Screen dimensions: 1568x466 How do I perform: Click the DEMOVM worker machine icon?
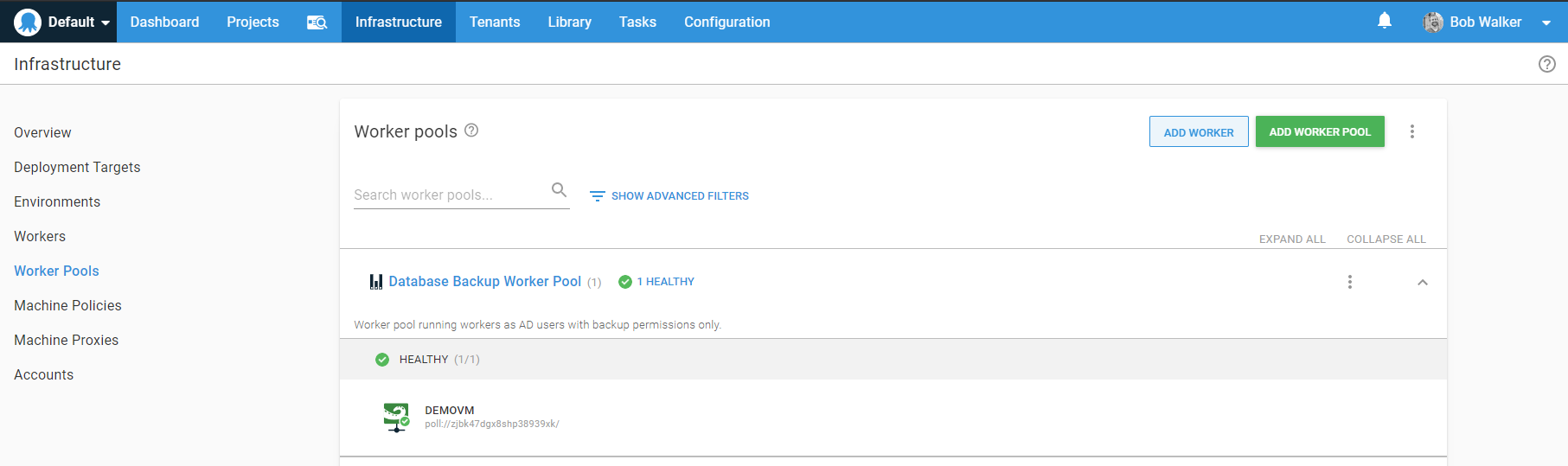[396, 417]
